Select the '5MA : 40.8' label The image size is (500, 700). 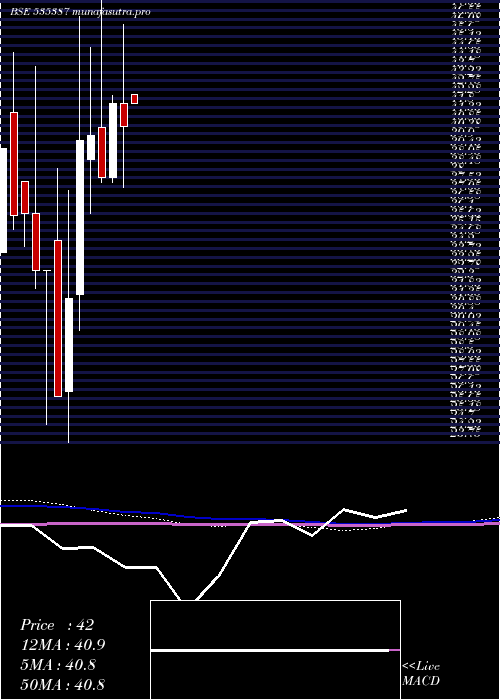[58, 665]
